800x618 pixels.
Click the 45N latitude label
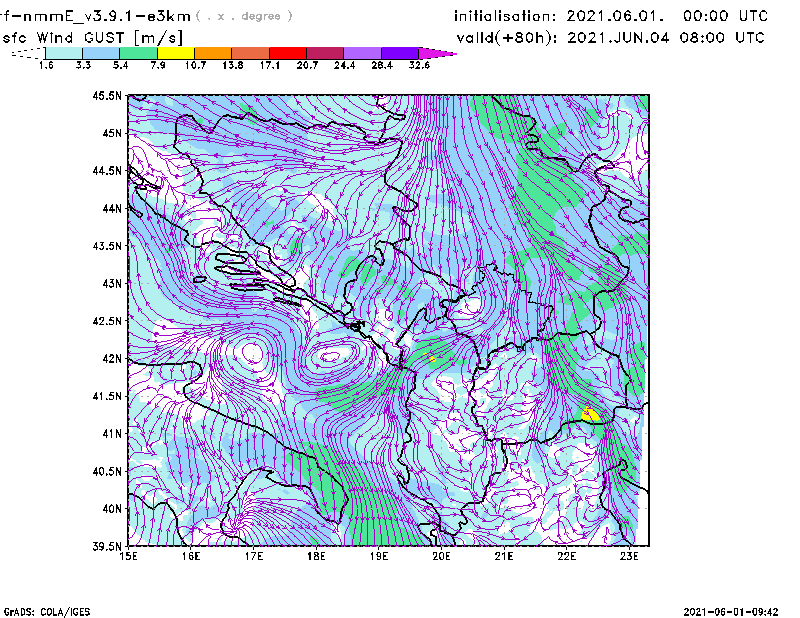pyautogui.click(x=112, y=133)
